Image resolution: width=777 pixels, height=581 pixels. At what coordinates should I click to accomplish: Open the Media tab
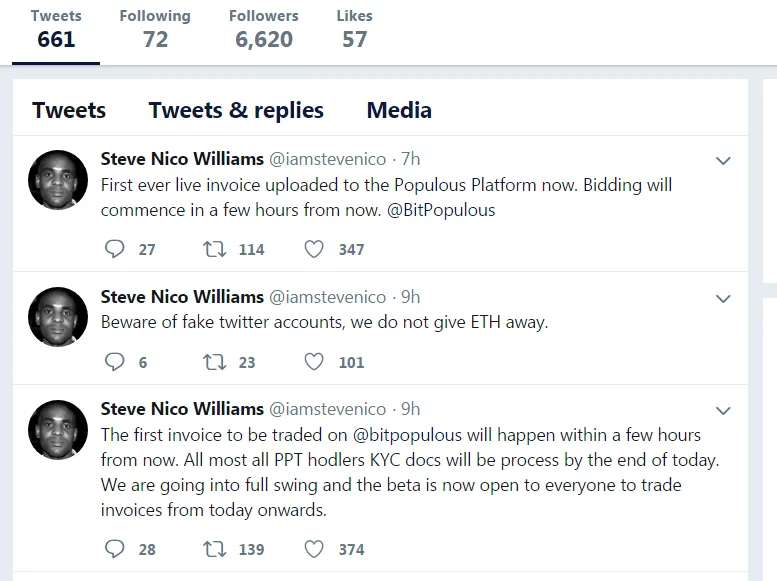point(399,110)
